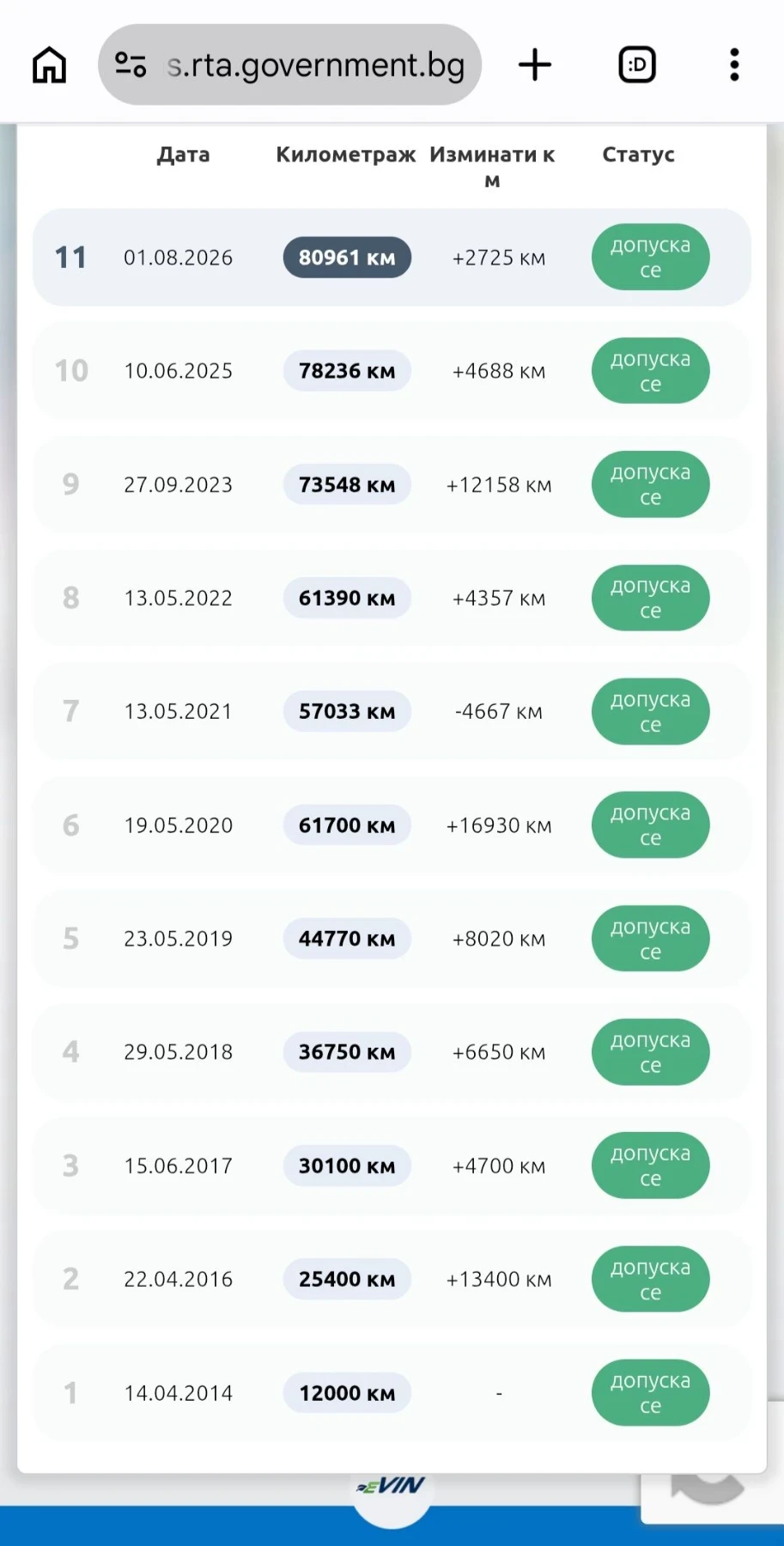
Task: Select inspection row number 10
Action: click(392, 371)
